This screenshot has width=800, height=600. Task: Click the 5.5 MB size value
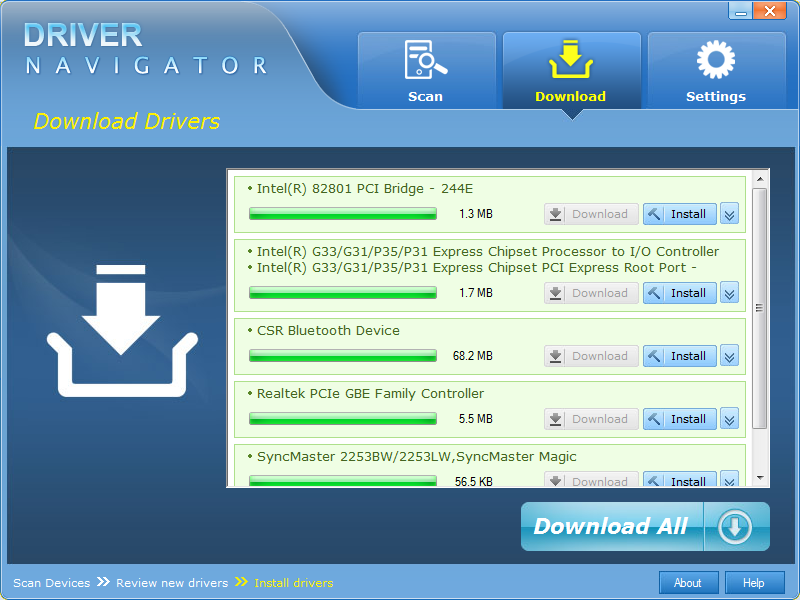pos(476,419)
